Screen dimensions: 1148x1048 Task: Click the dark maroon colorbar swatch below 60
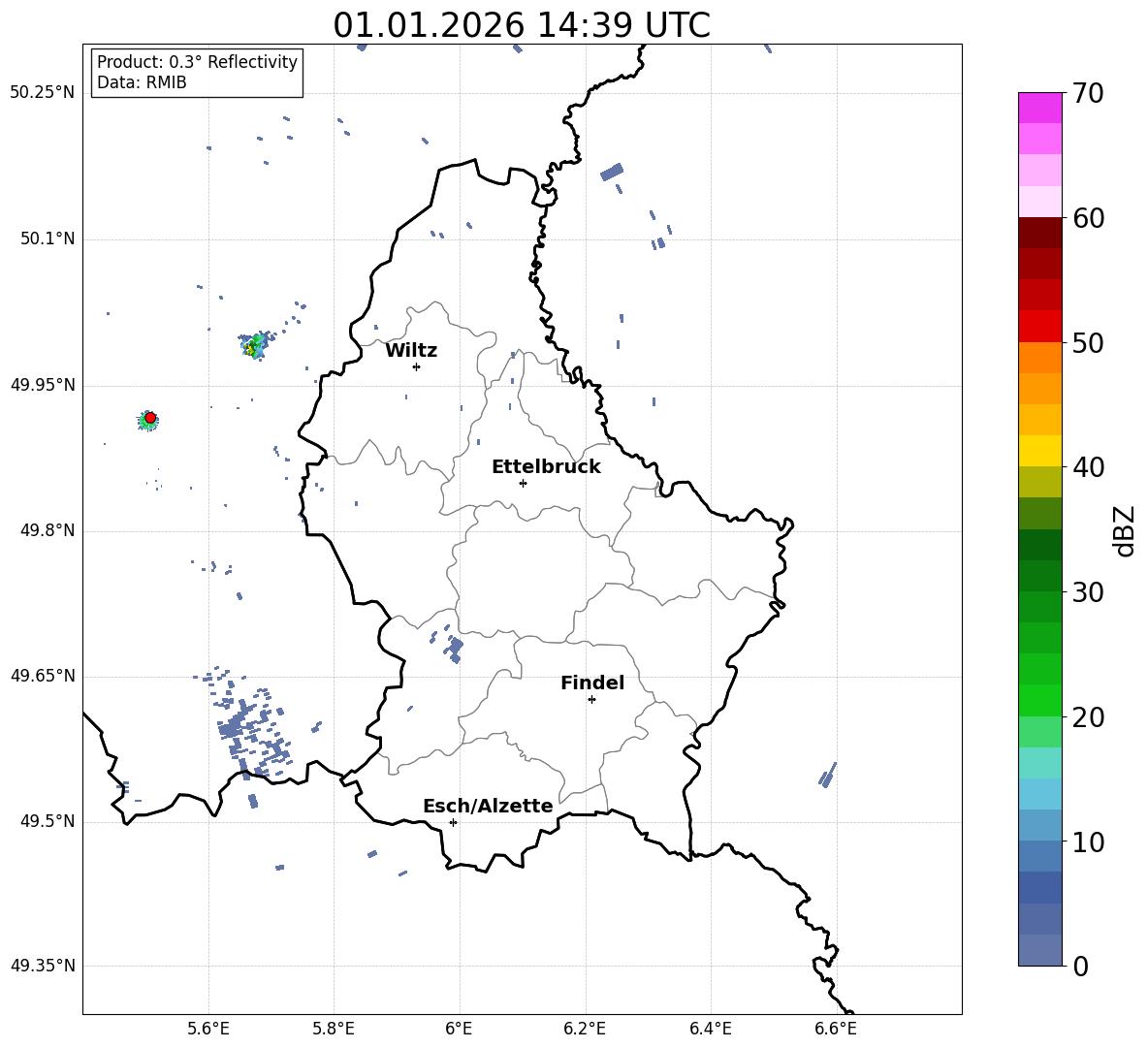[x=1040, y=234]
